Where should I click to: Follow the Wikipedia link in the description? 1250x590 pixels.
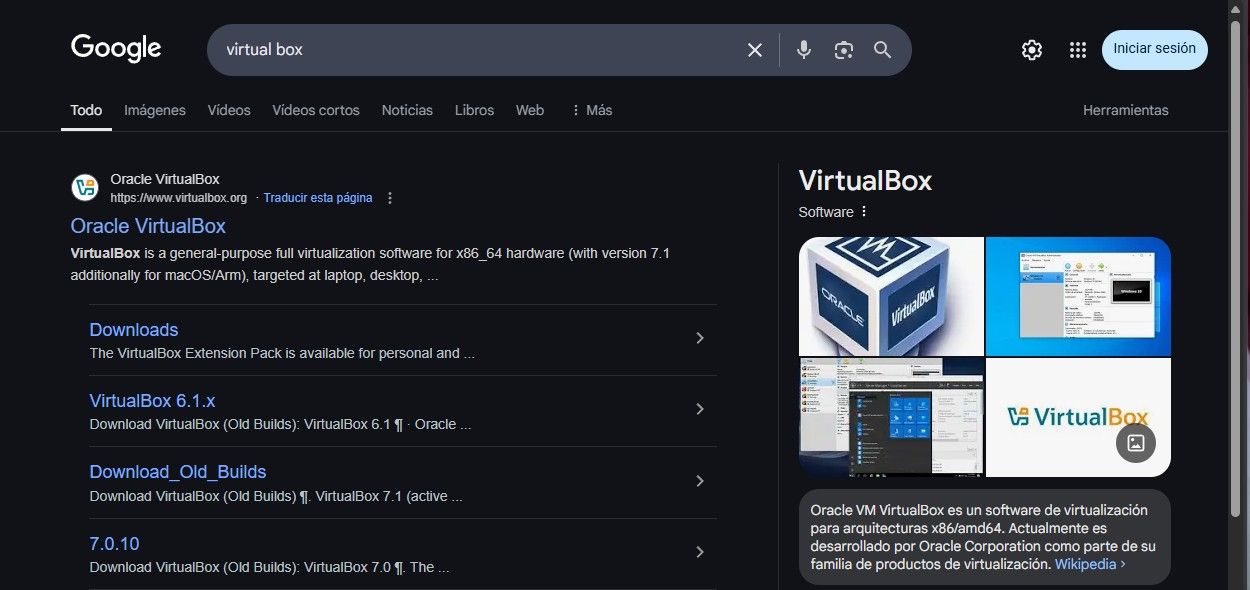tap(1090, 564)
